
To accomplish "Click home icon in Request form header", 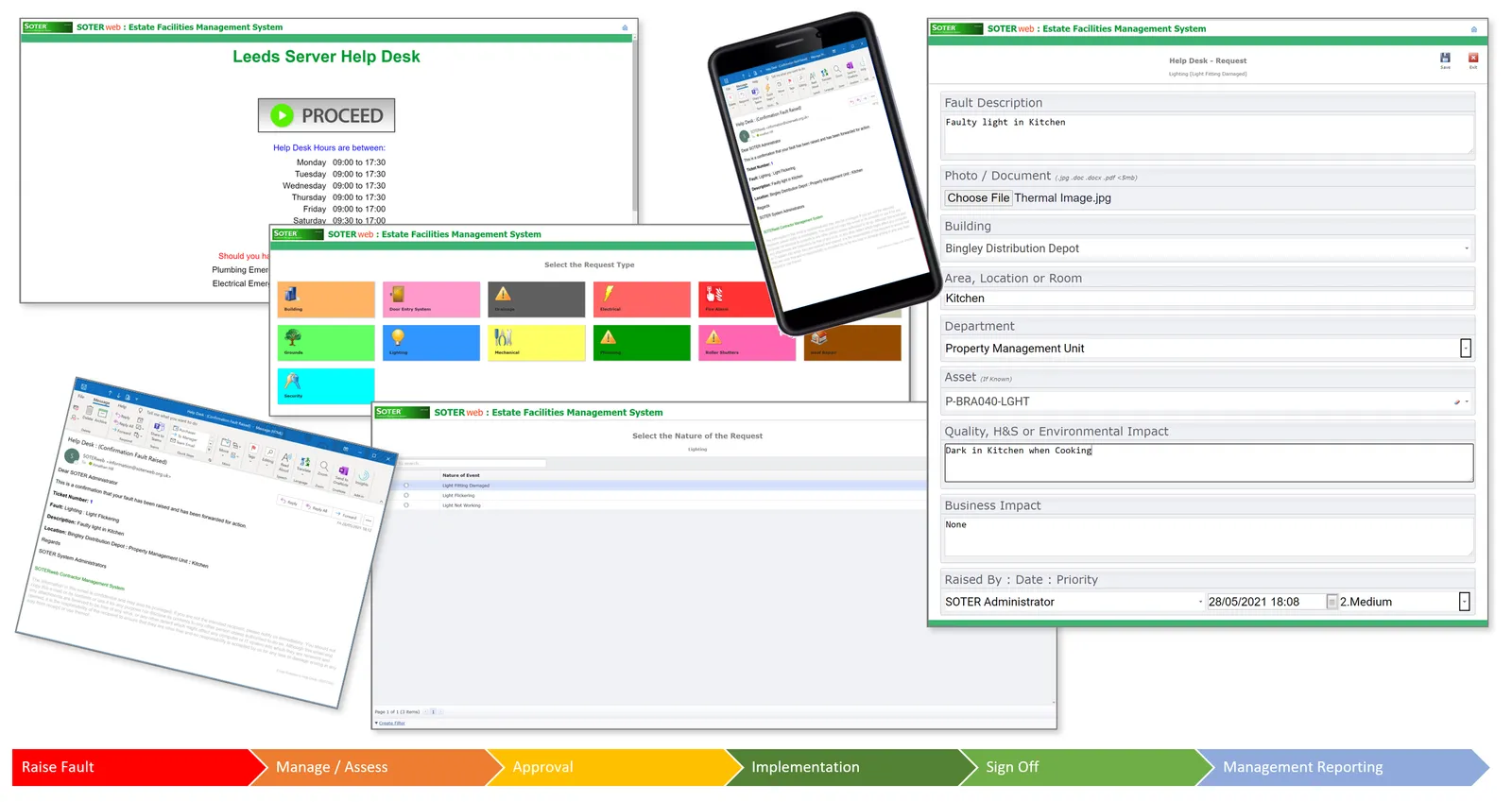I will pos(1473,29).
